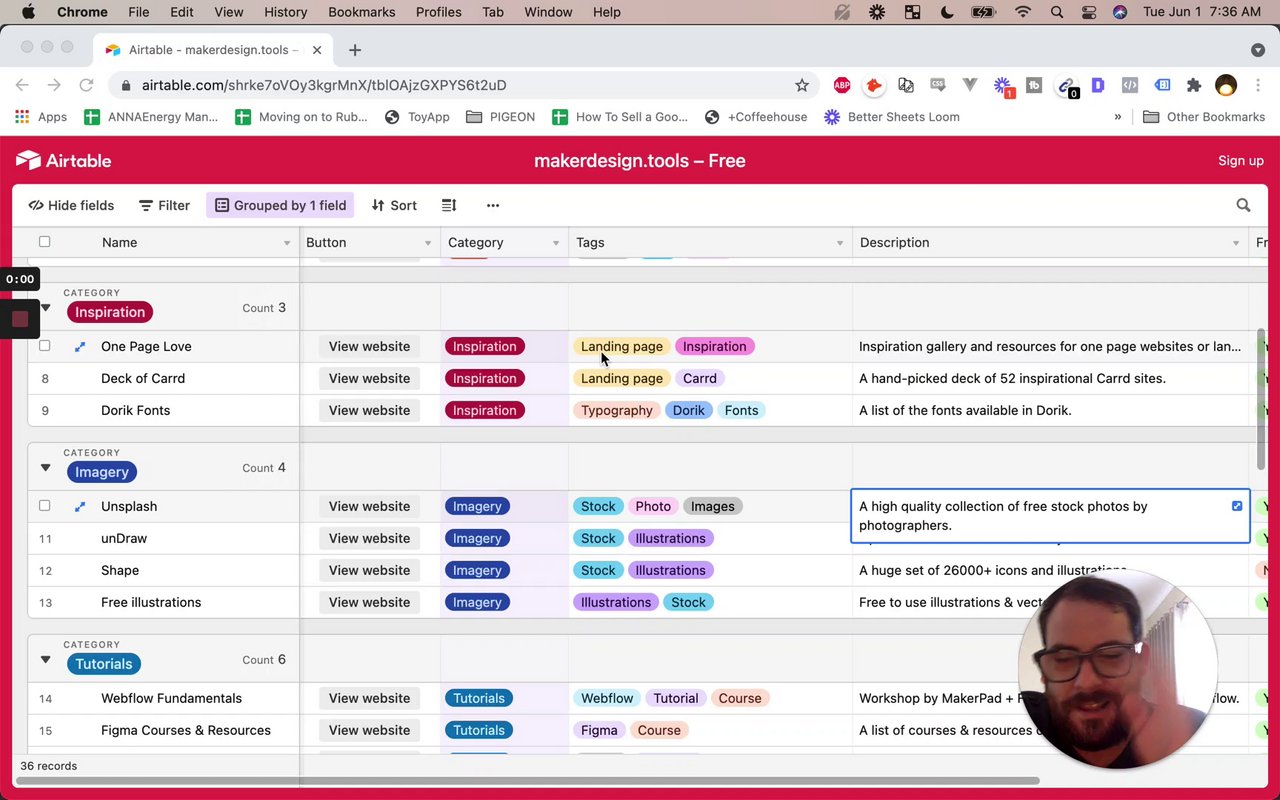Viewport: 1280px width, 800px height.
Task: Open the Description column dropdown
Action: tap(1236, 243)
